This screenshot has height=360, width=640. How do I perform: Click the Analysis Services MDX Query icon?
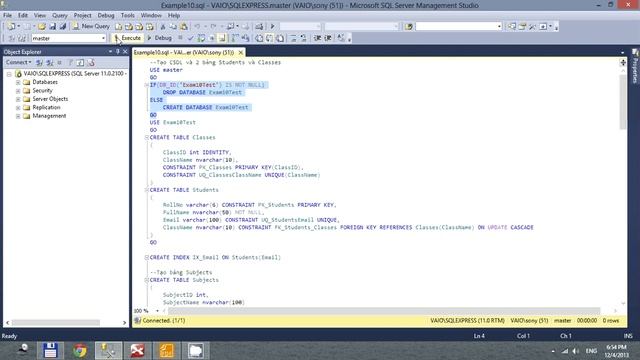tap(129, 27)
